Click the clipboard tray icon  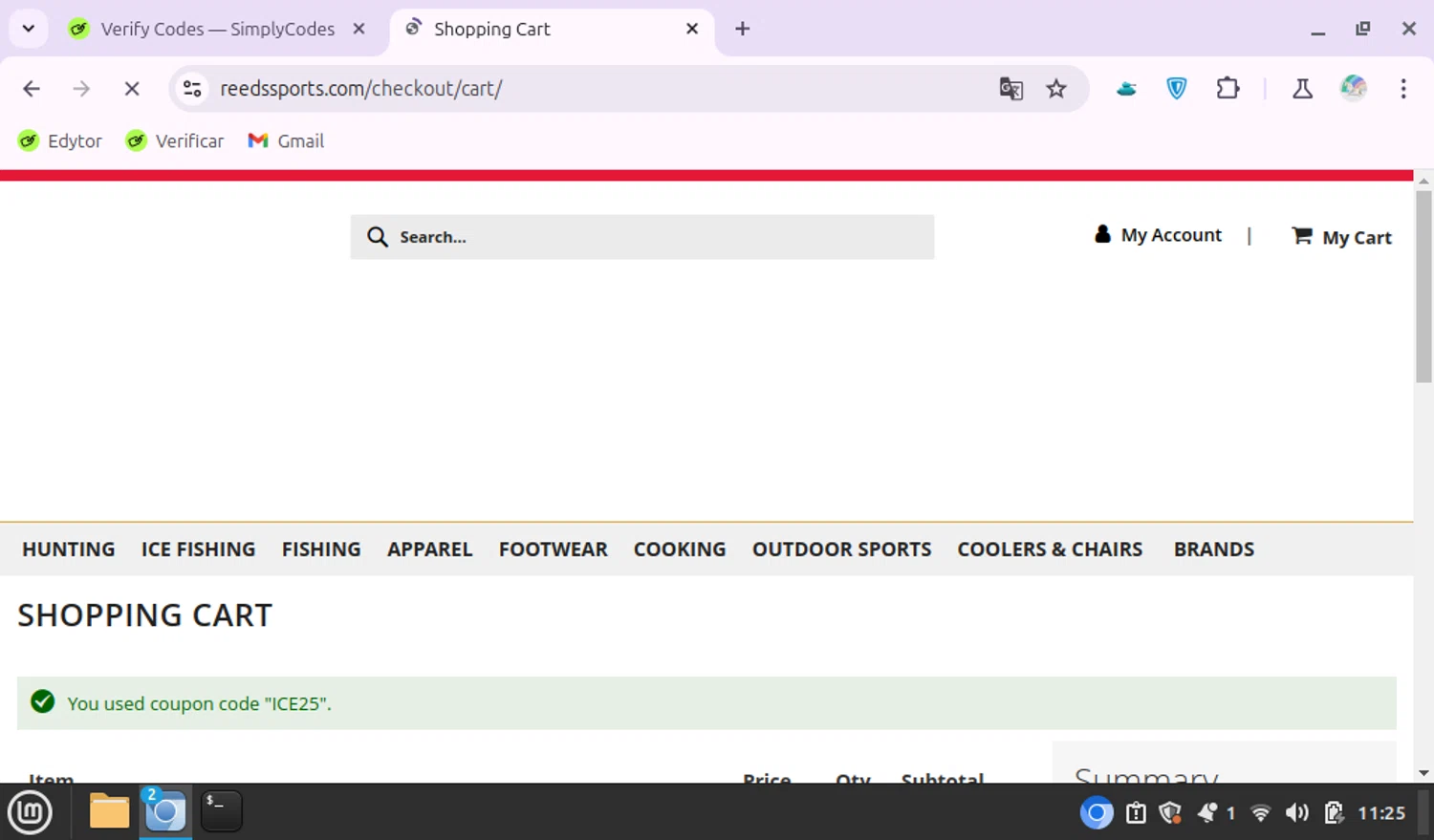tap(1136, 813)
